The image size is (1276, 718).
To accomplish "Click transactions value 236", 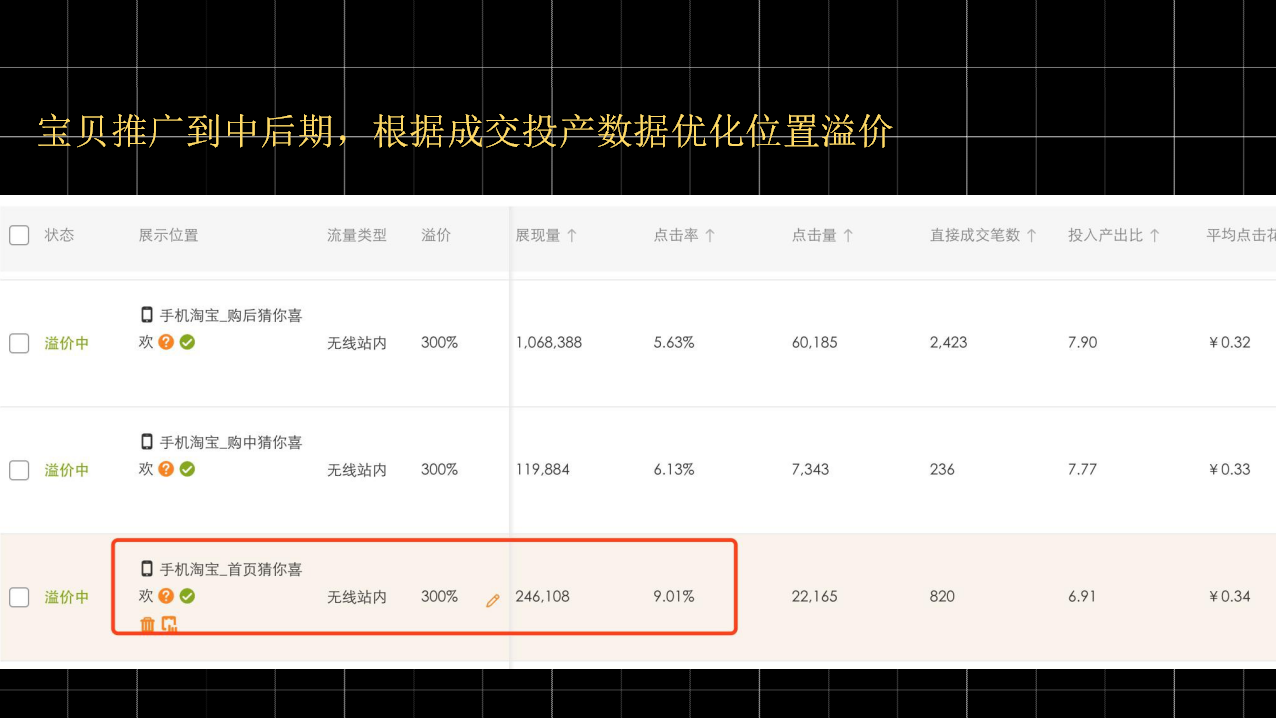I will tap(943, 469).
